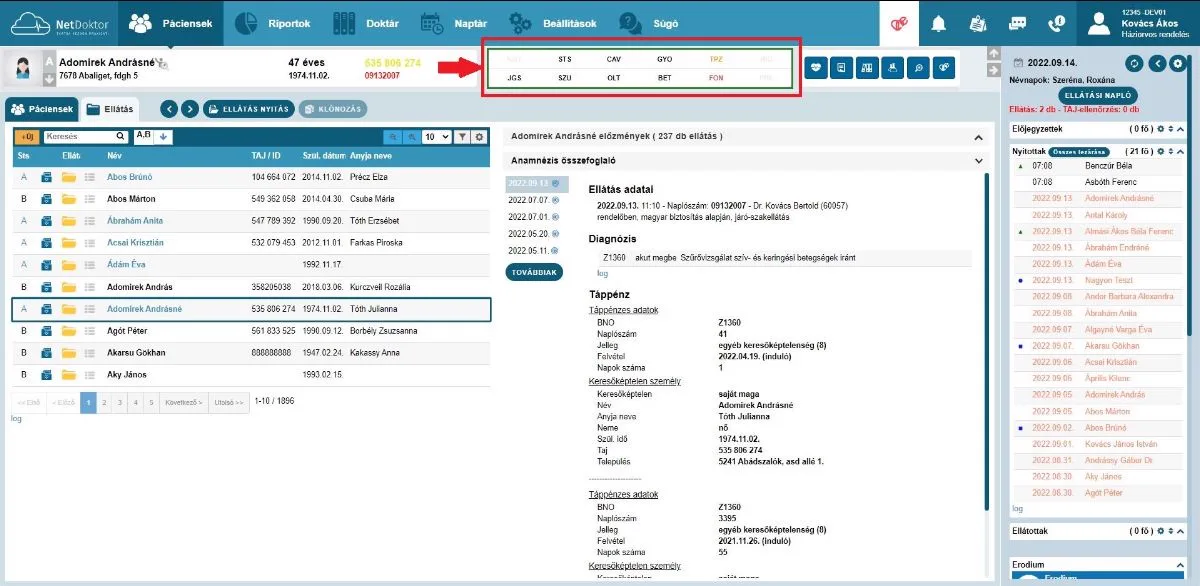Click the zoom magnifier toolbar icon beside the code grid
The height and width of the screenshot is (586, 1200).
click(918, 67)
